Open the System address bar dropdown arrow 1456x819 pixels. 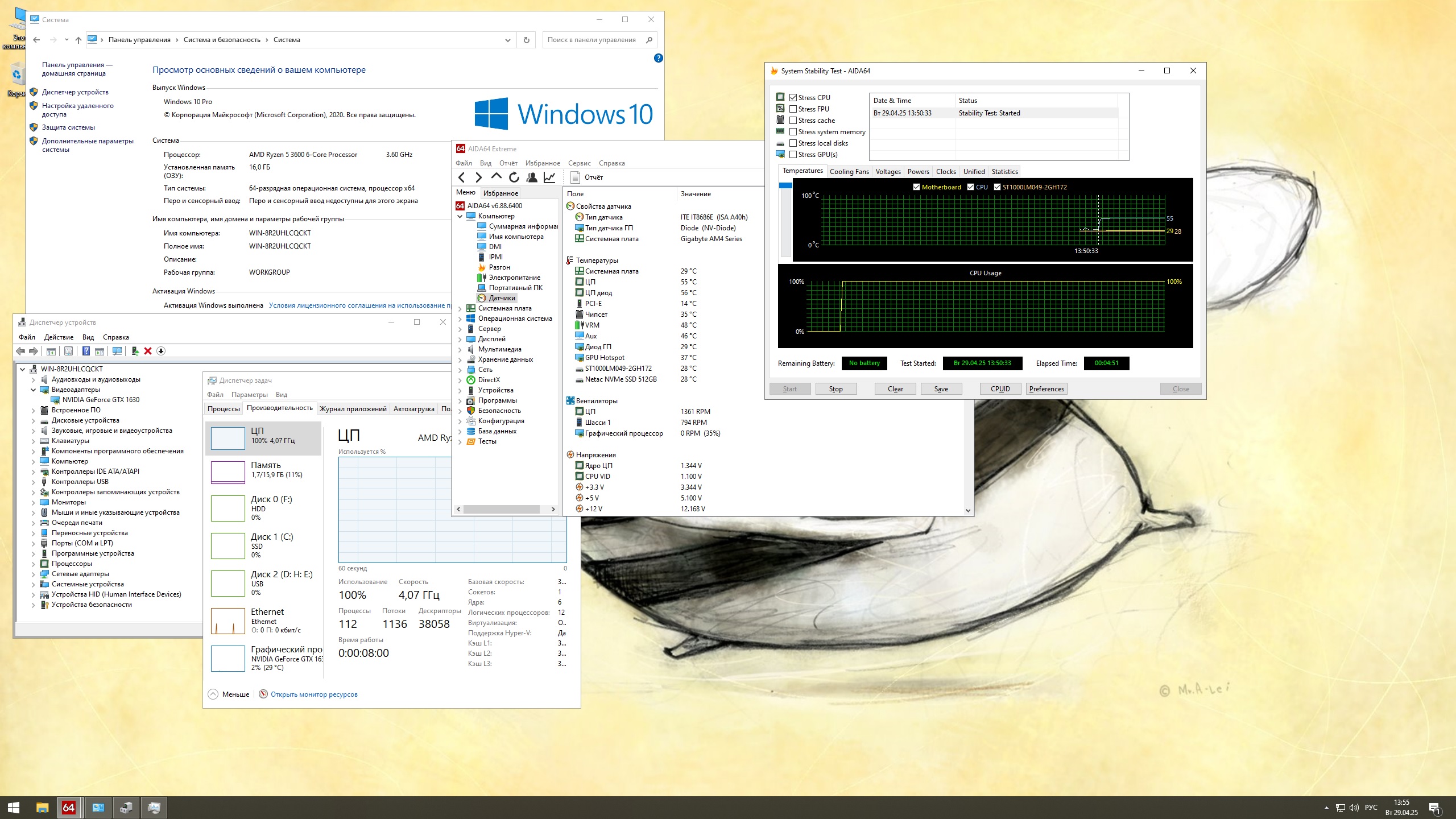pos(507,40)
